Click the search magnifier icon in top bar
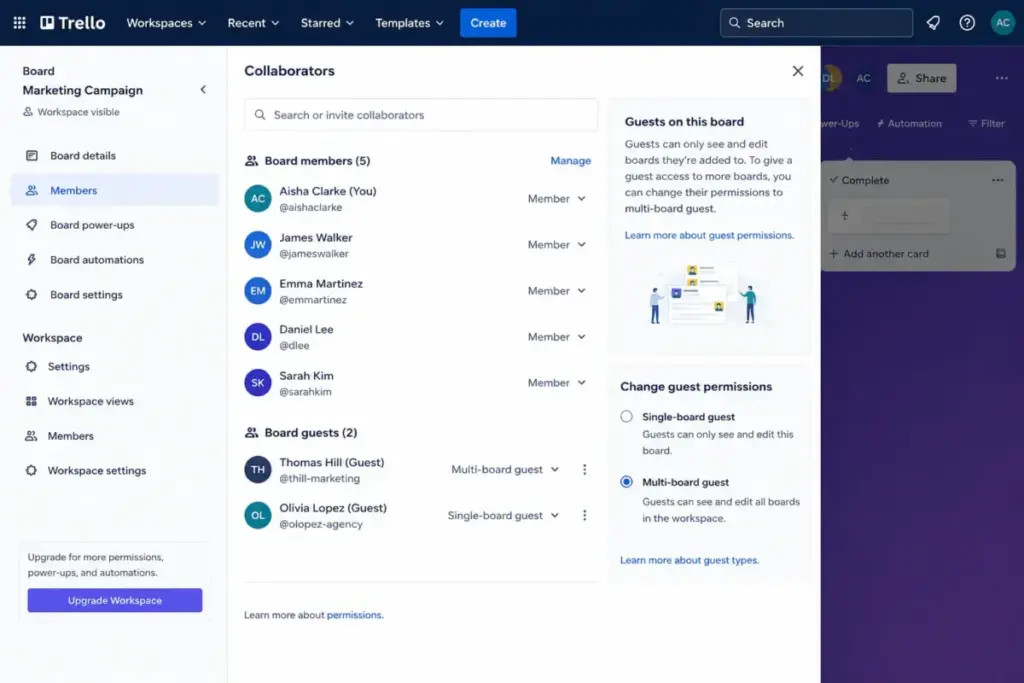Viewport: 1024px width, 683px height. pyautogui.click(x=735, y=23)
